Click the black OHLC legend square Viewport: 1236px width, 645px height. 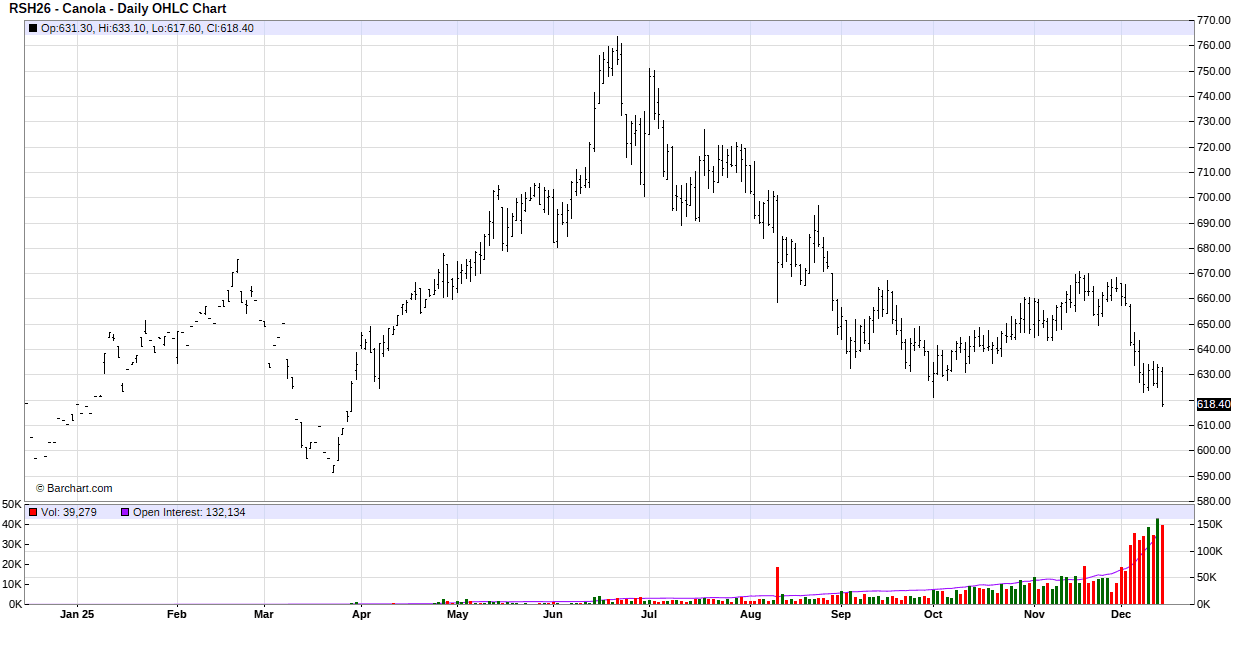click(33, 28)
